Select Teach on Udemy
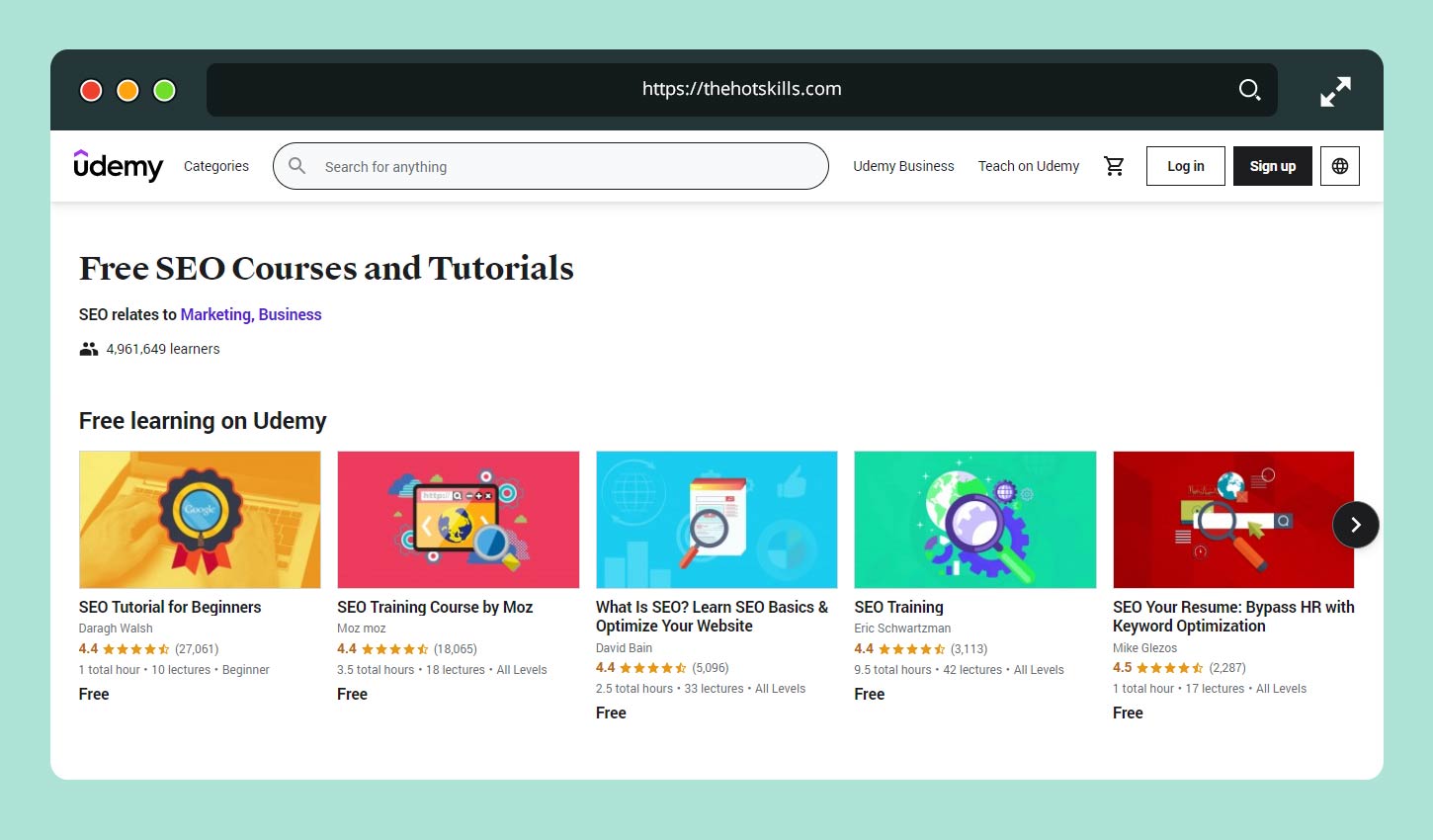The image size is (1433, 840). [x=1029, y=166]
